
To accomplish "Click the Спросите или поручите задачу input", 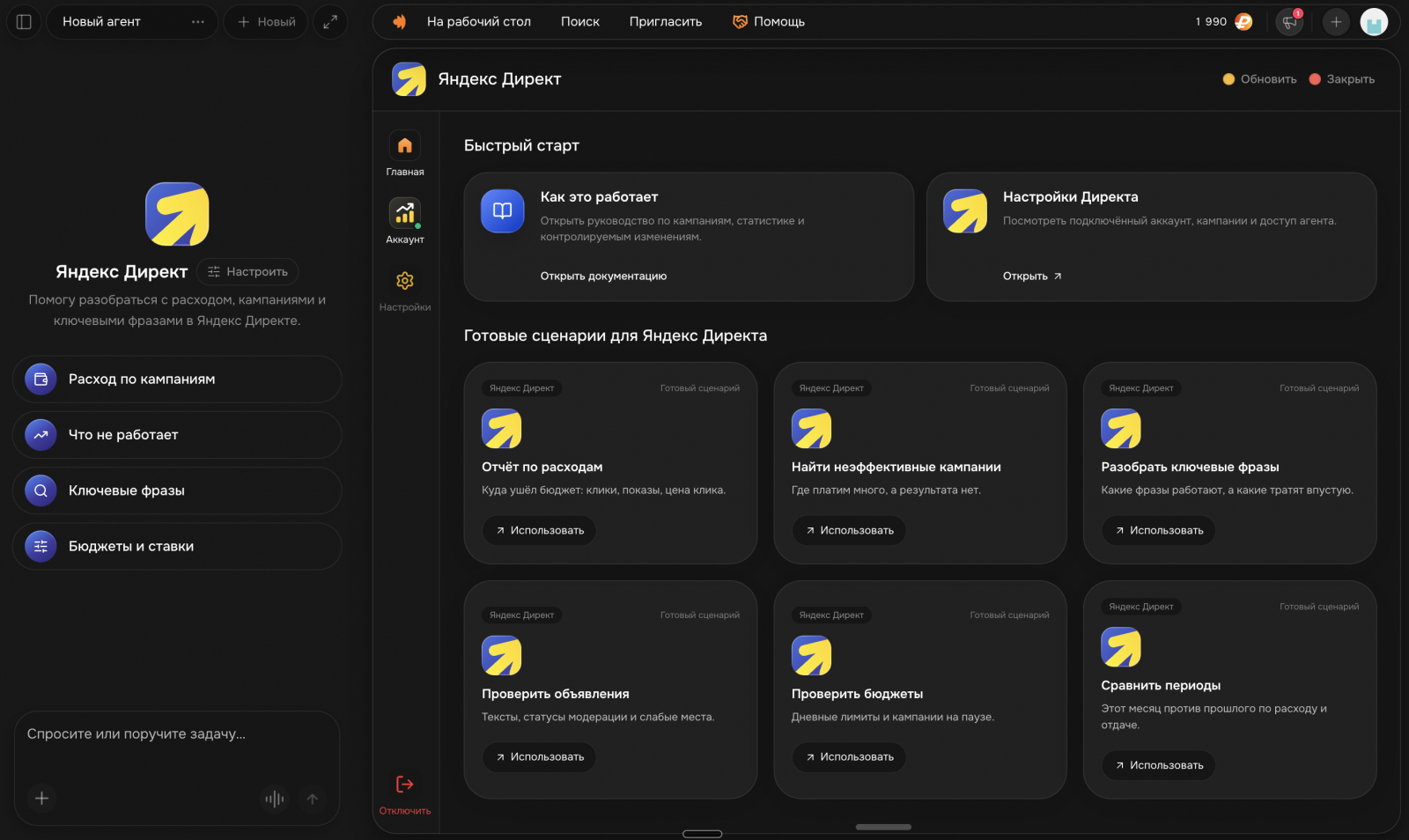I will (177, 734).
